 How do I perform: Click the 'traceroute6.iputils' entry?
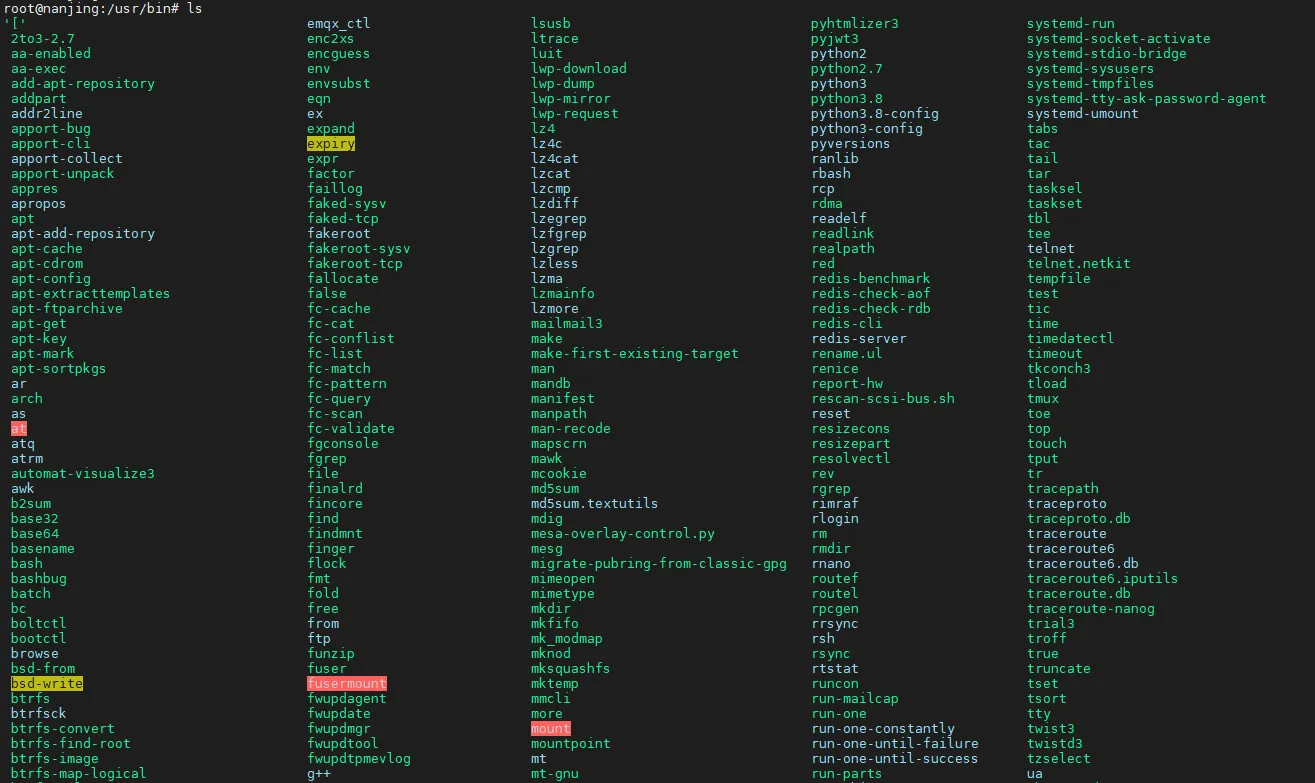(1102, 578)
